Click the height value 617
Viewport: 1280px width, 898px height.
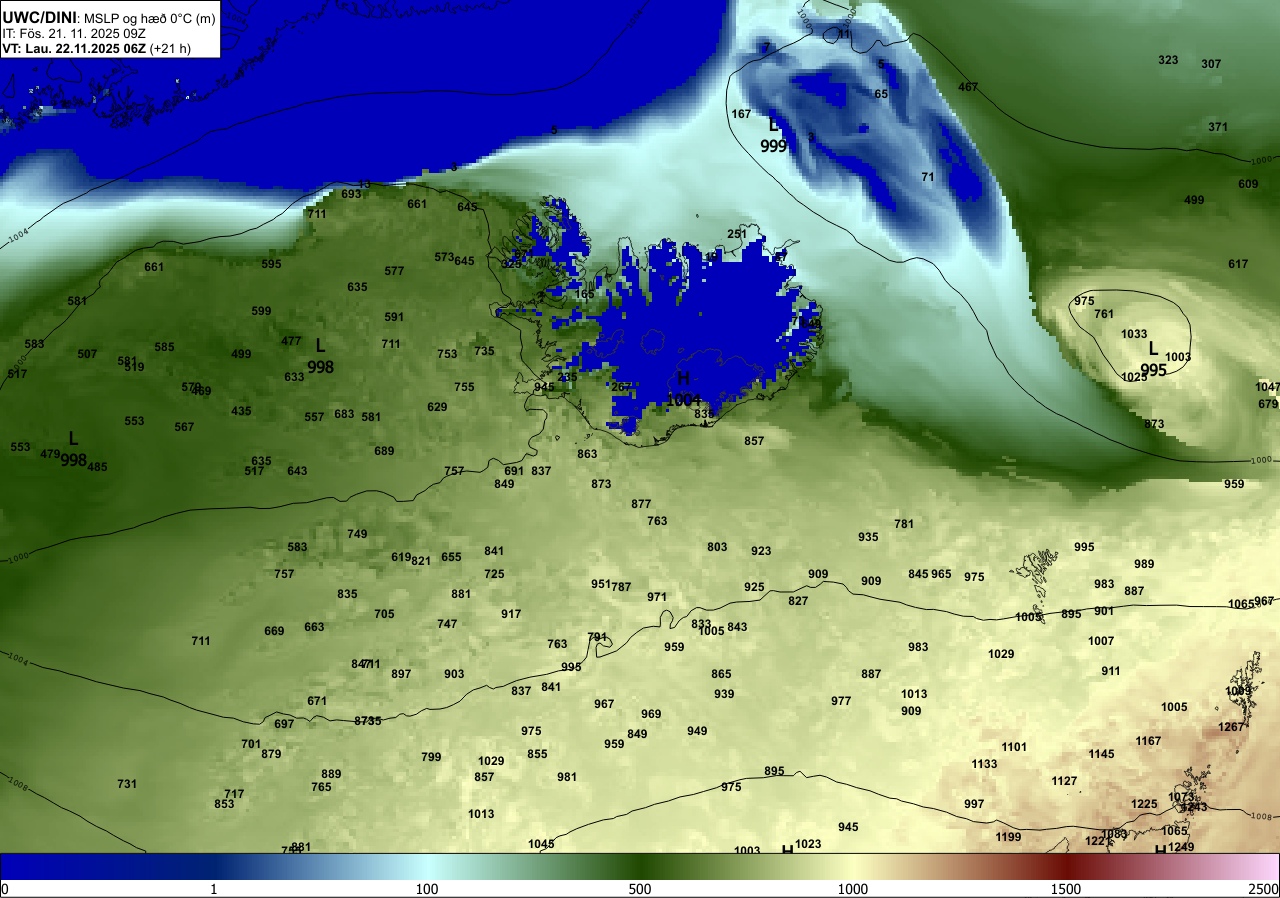click(x=1238, y=264)
